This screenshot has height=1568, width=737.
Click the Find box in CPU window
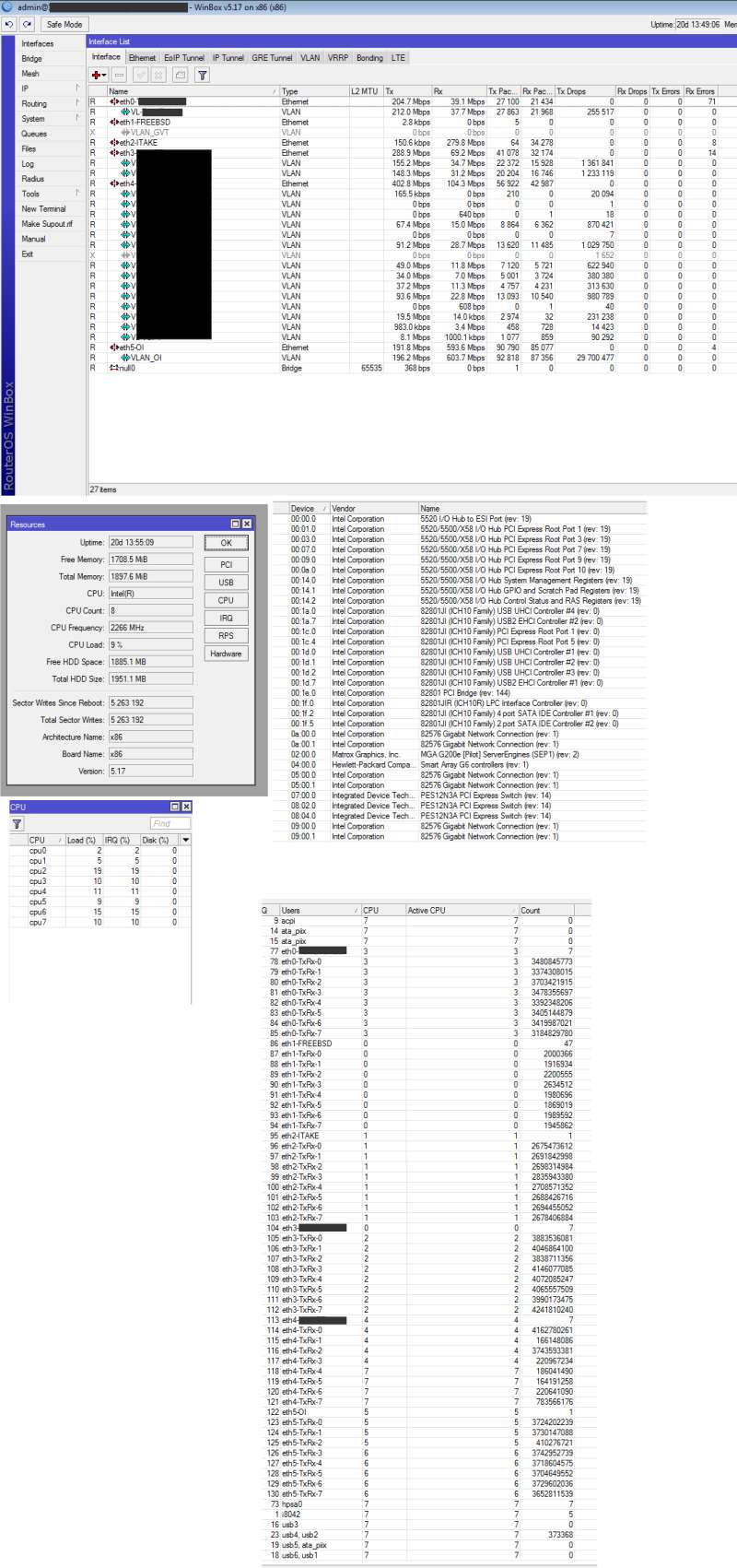(170, 823)
